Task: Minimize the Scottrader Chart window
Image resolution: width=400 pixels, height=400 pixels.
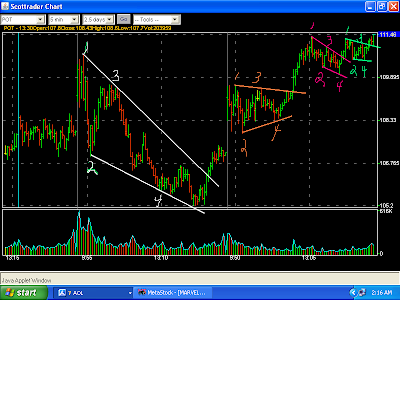Action: coord(370,6)
